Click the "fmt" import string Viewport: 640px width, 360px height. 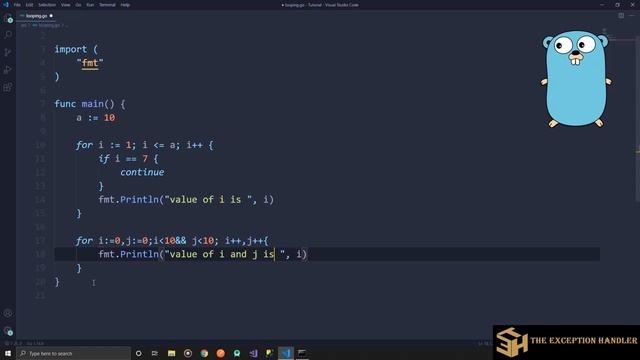coord(90,63)
